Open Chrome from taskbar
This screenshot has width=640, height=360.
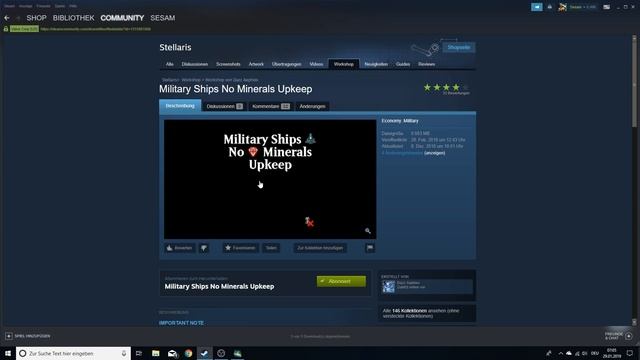tap(188, 353)
